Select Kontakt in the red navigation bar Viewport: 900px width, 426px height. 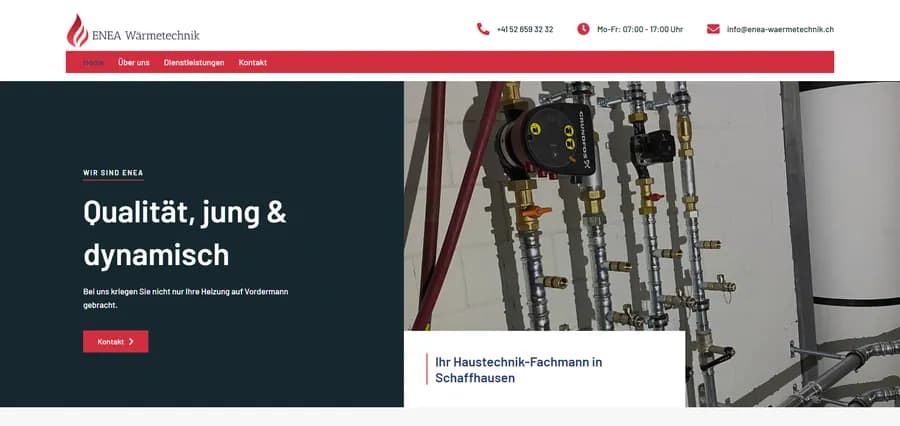253,63
